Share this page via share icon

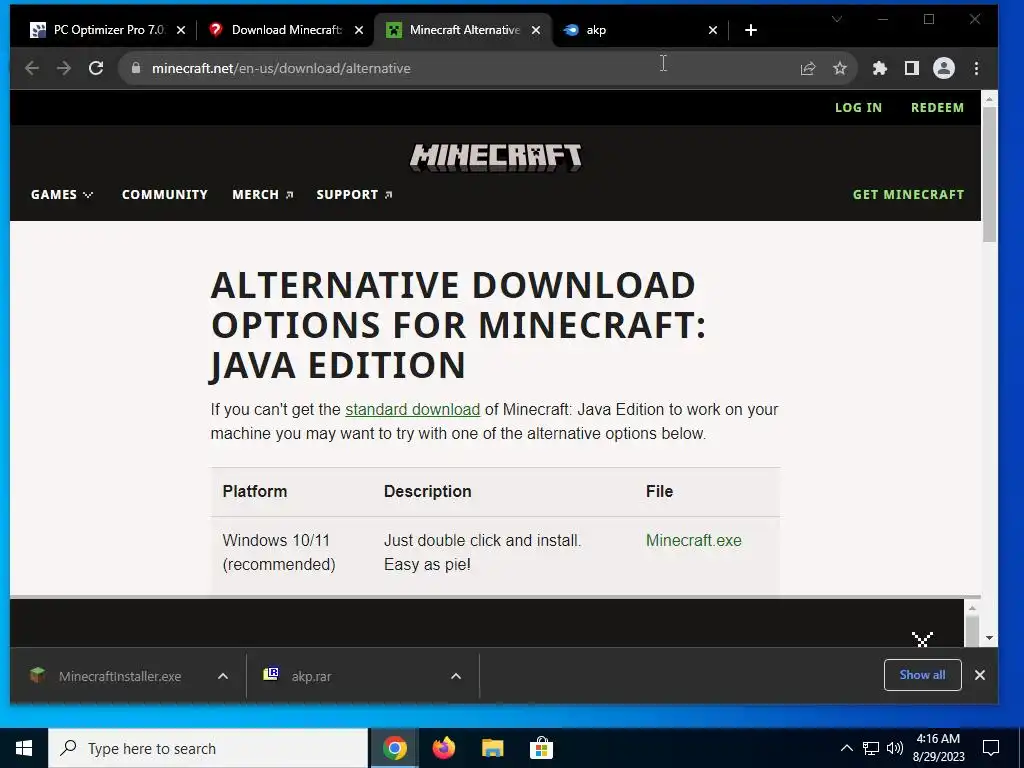[808, 68]
